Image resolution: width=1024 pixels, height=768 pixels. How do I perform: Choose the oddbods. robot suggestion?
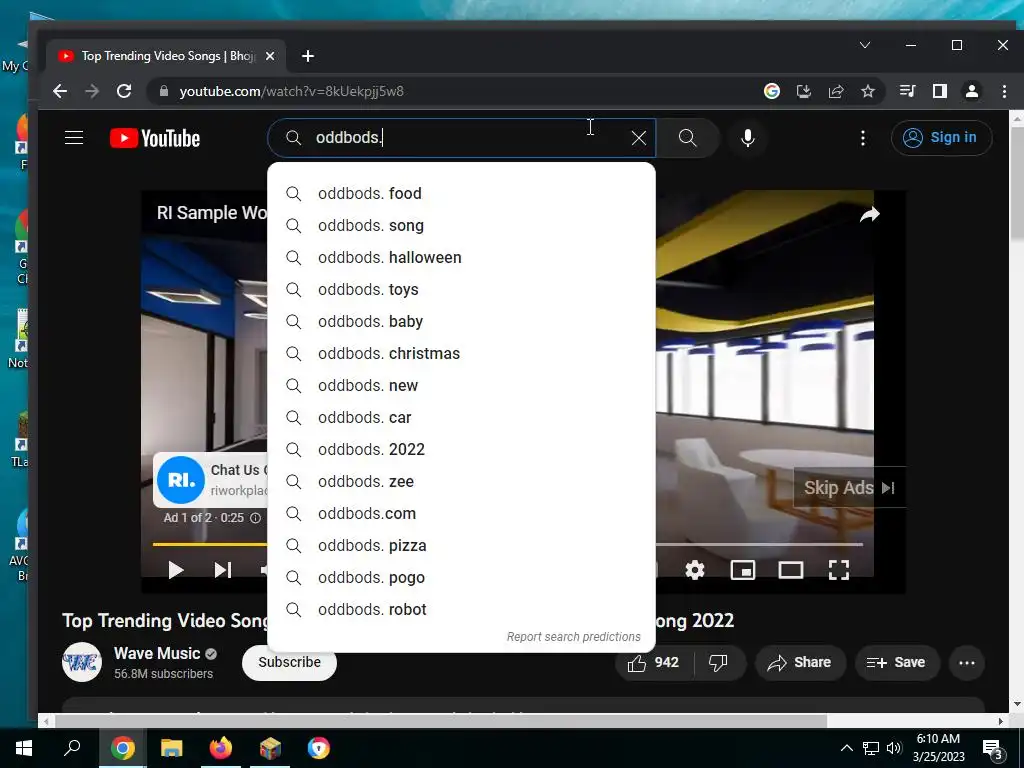(x=462, y=609)
